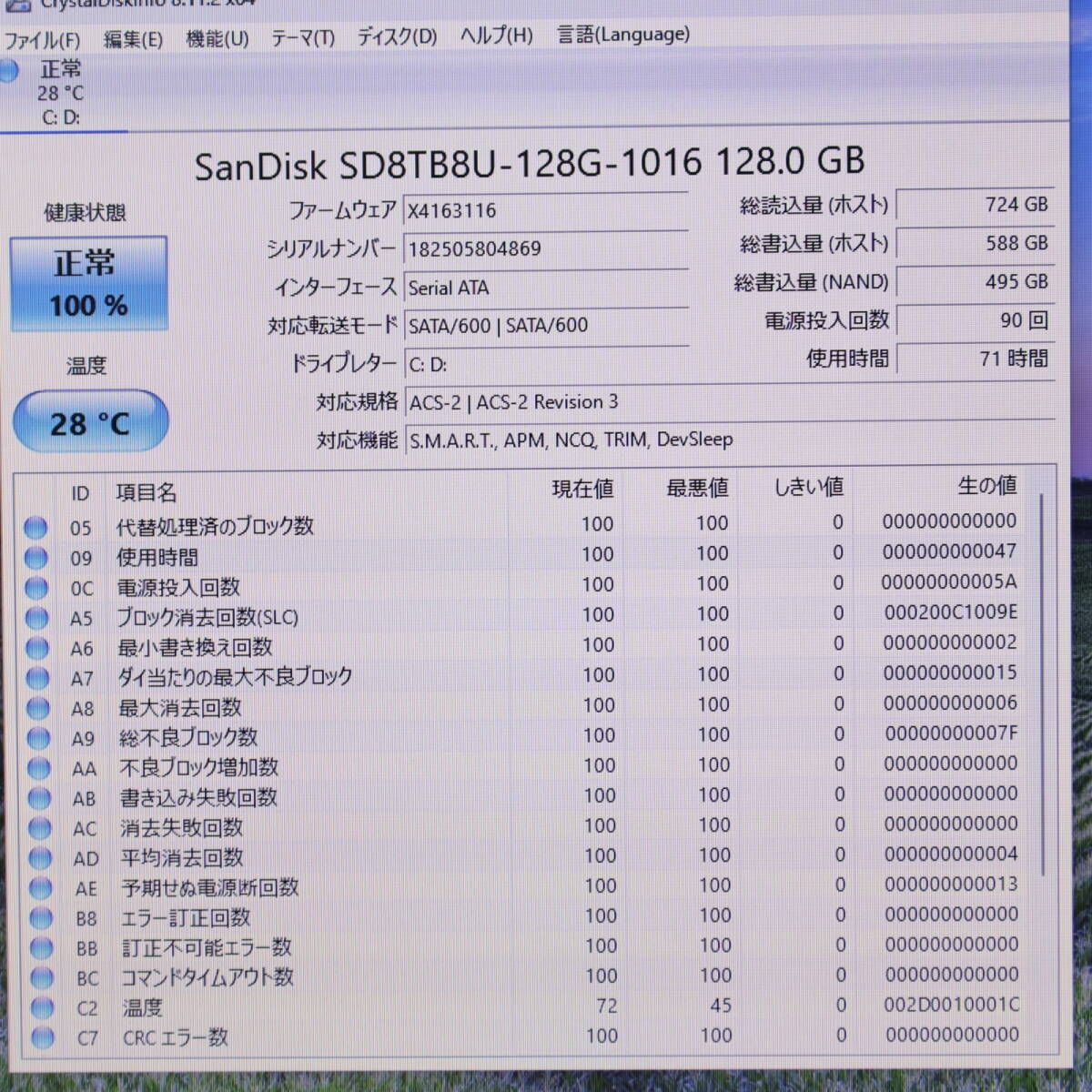Click power on hours value 71 時間
Viewport: 1092px width, 1092px height.
coord(975,359)
